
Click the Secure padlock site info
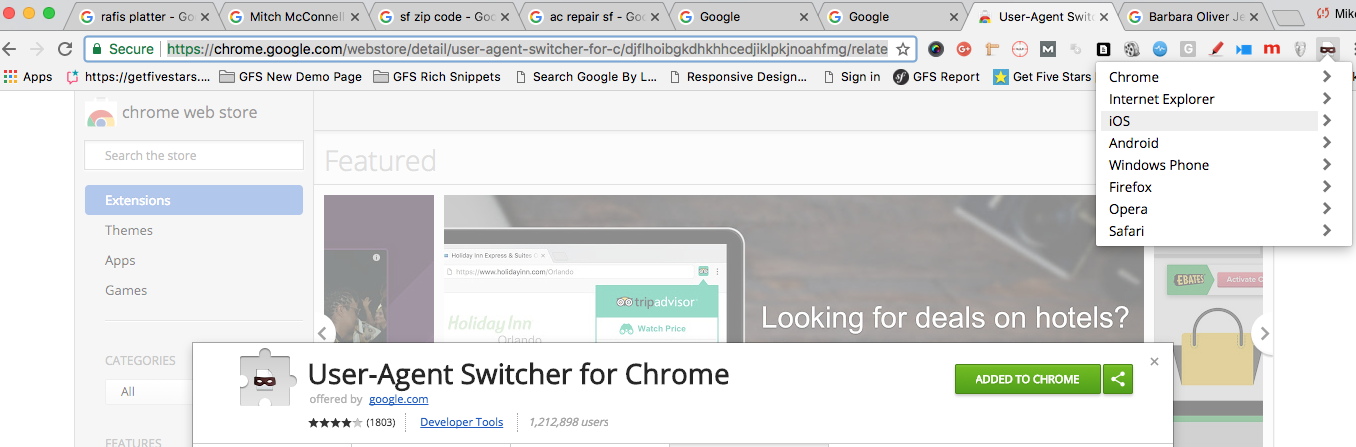[122, 49]
